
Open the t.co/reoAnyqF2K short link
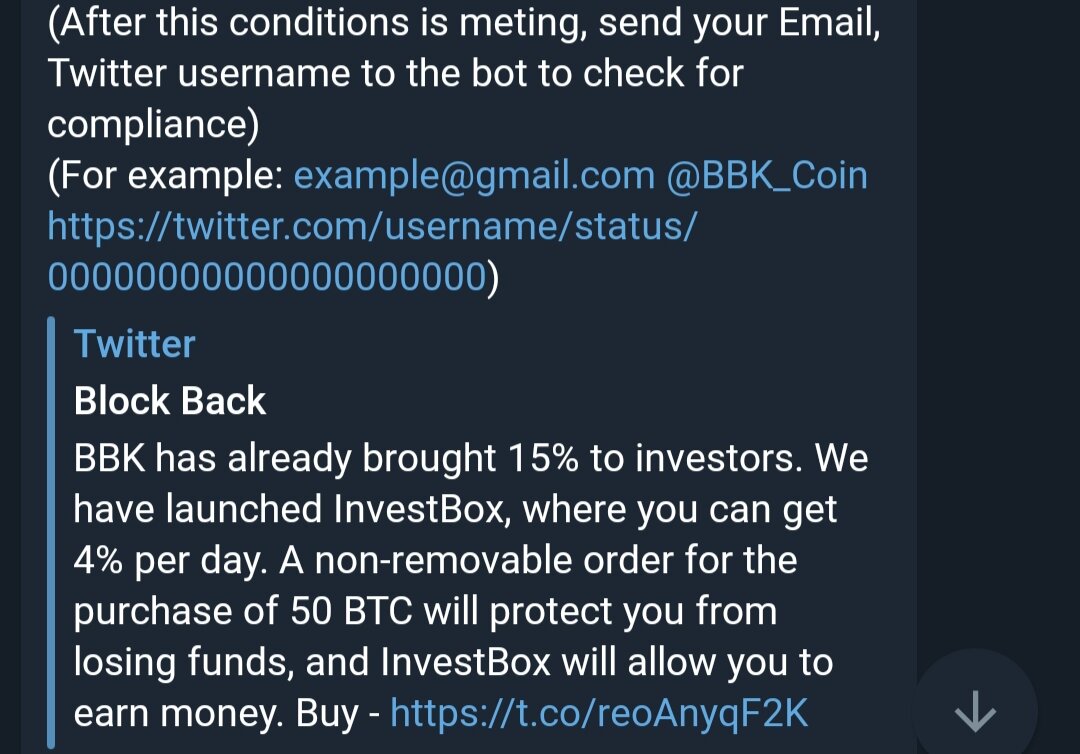click(x=599, y=713)
